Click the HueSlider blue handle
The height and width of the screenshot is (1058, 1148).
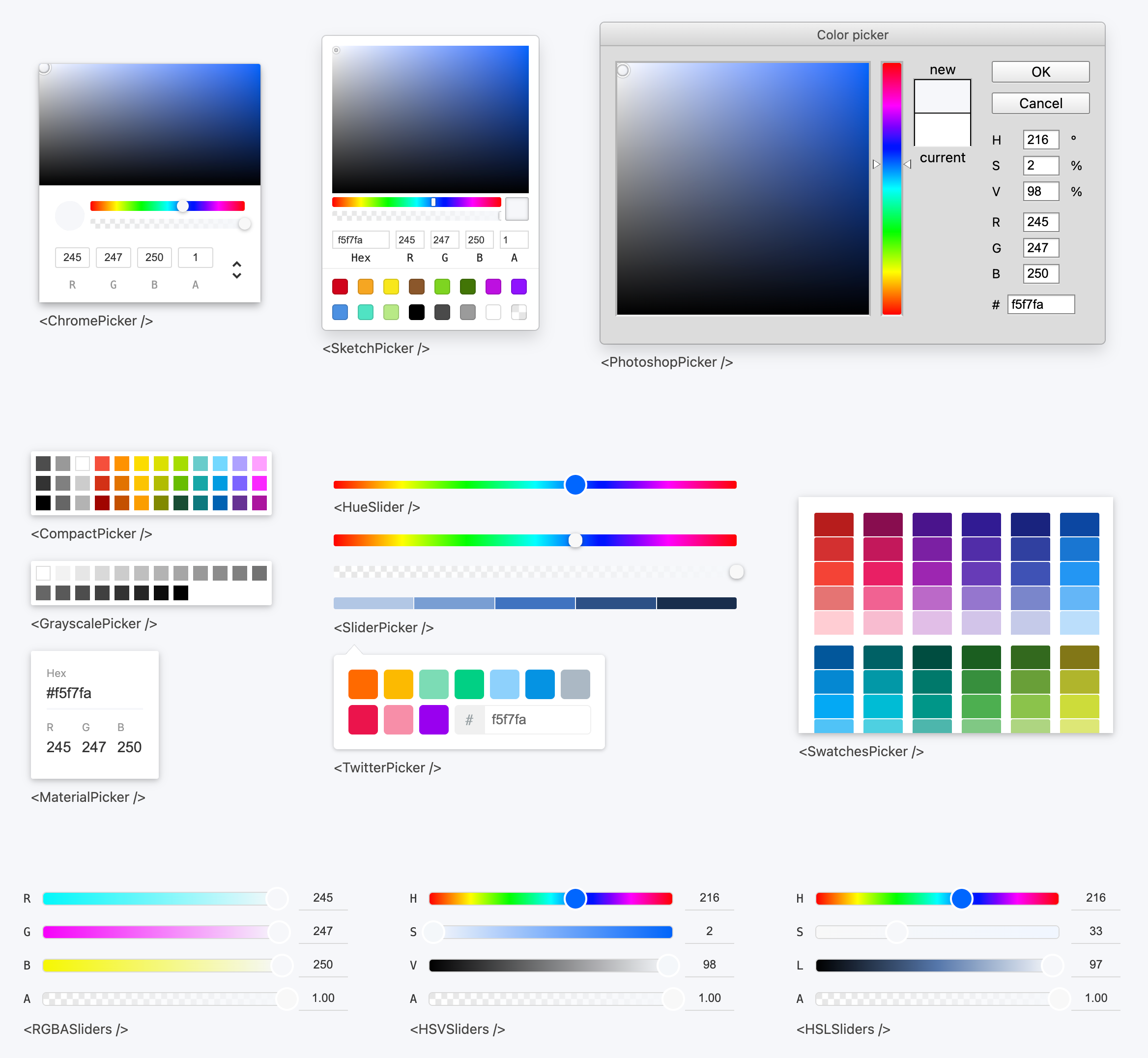(575, 484)
